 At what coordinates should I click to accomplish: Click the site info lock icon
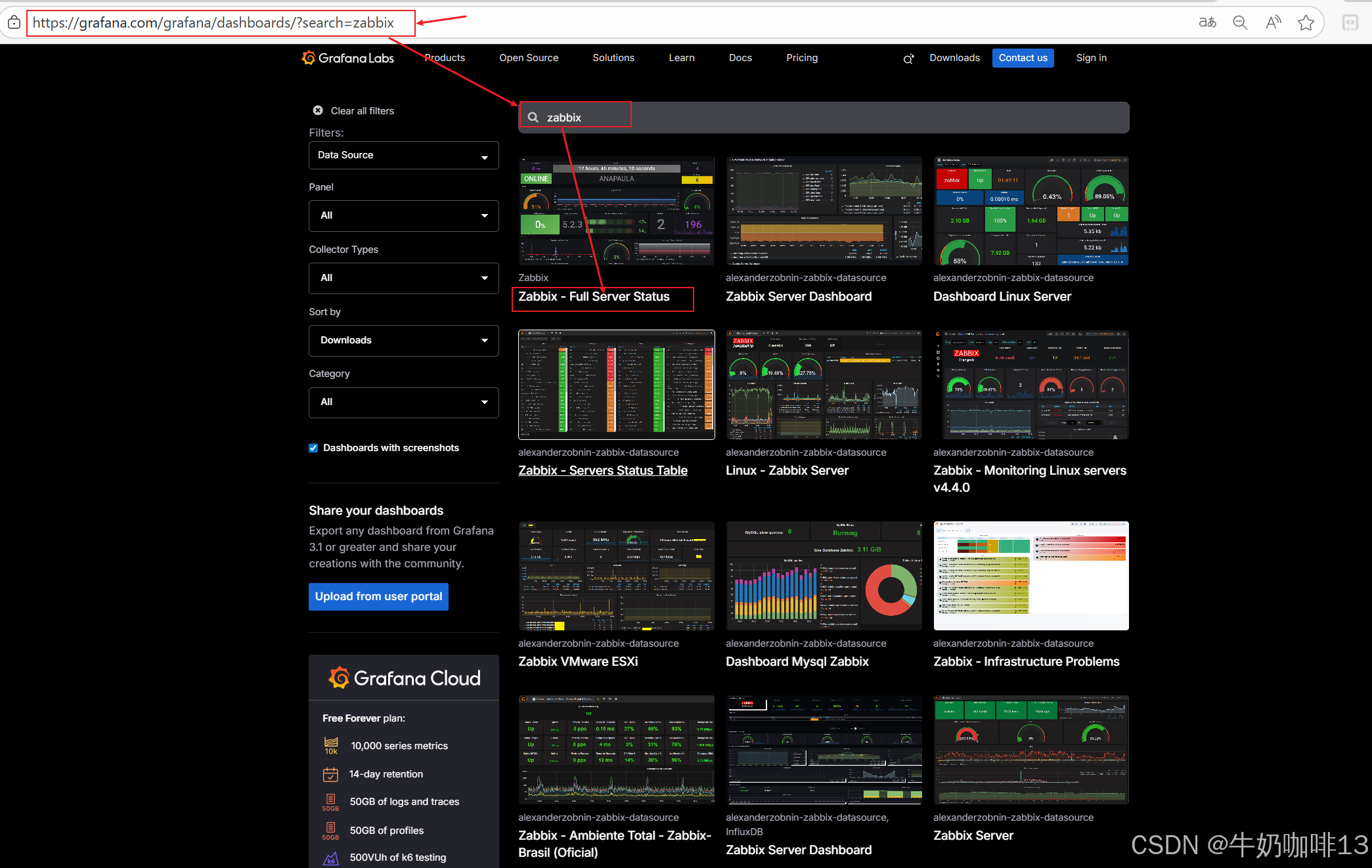pos(14,23)
